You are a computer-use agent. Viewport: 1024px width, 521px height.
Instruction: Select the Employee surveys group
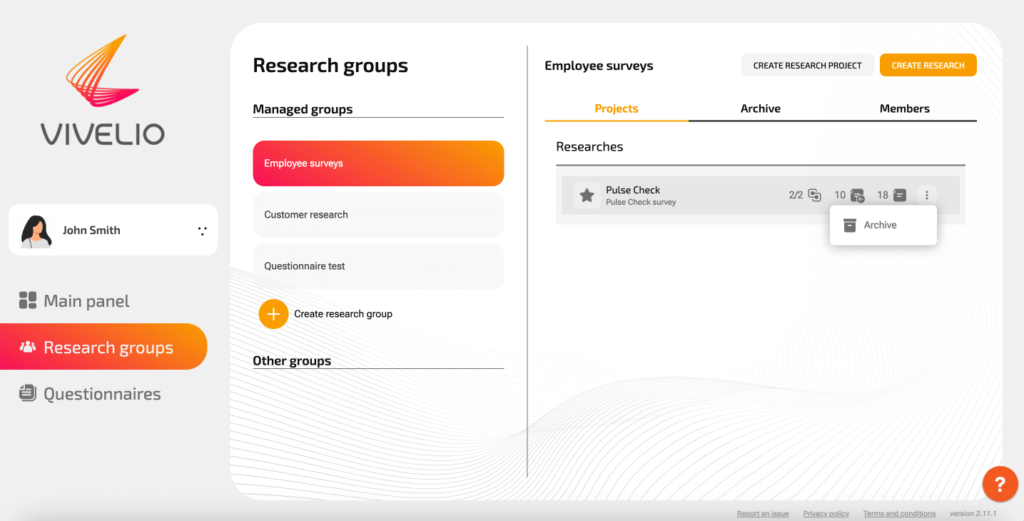pos(378,163)
